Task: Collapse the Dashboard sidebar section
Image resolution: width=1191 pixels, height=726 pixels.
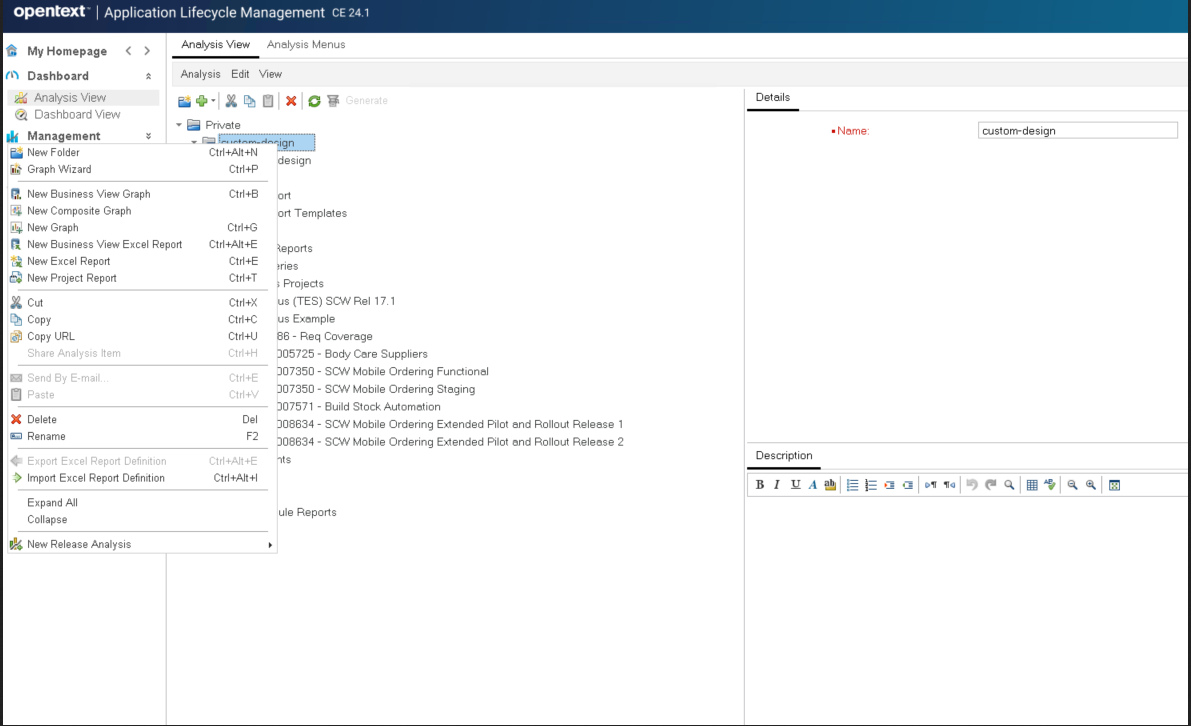Action: click(148, 76)
